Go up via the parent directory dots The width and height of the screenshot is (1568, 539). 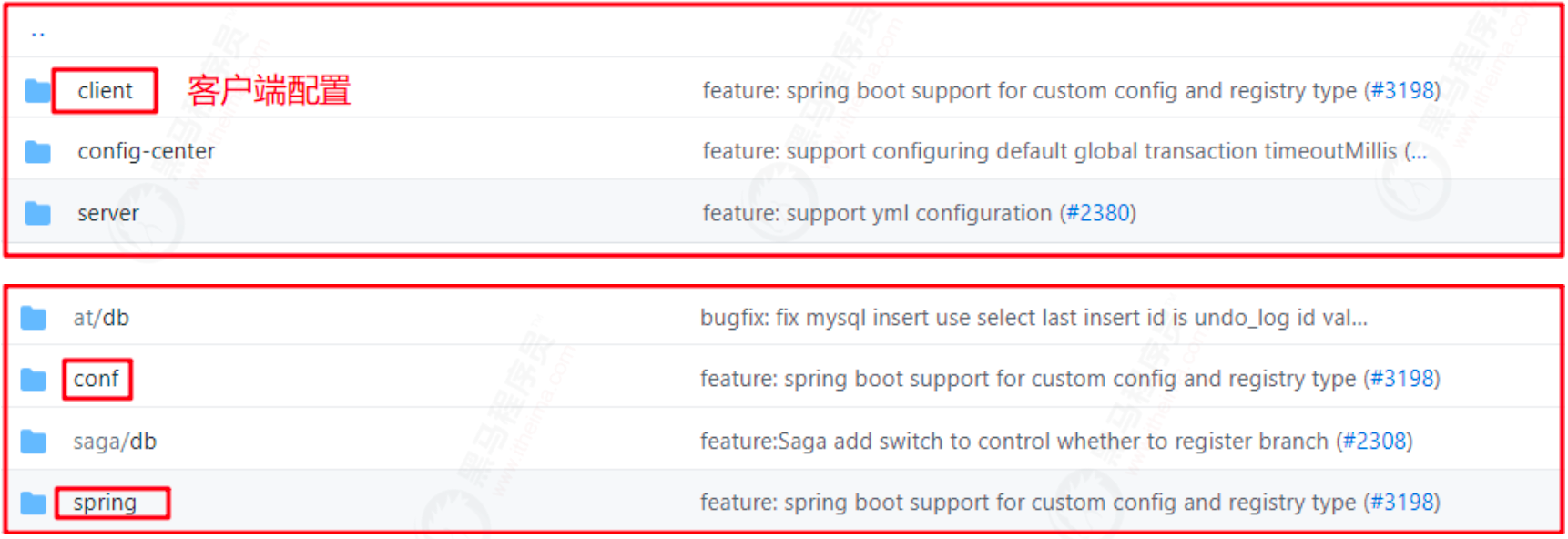point(37,35)
